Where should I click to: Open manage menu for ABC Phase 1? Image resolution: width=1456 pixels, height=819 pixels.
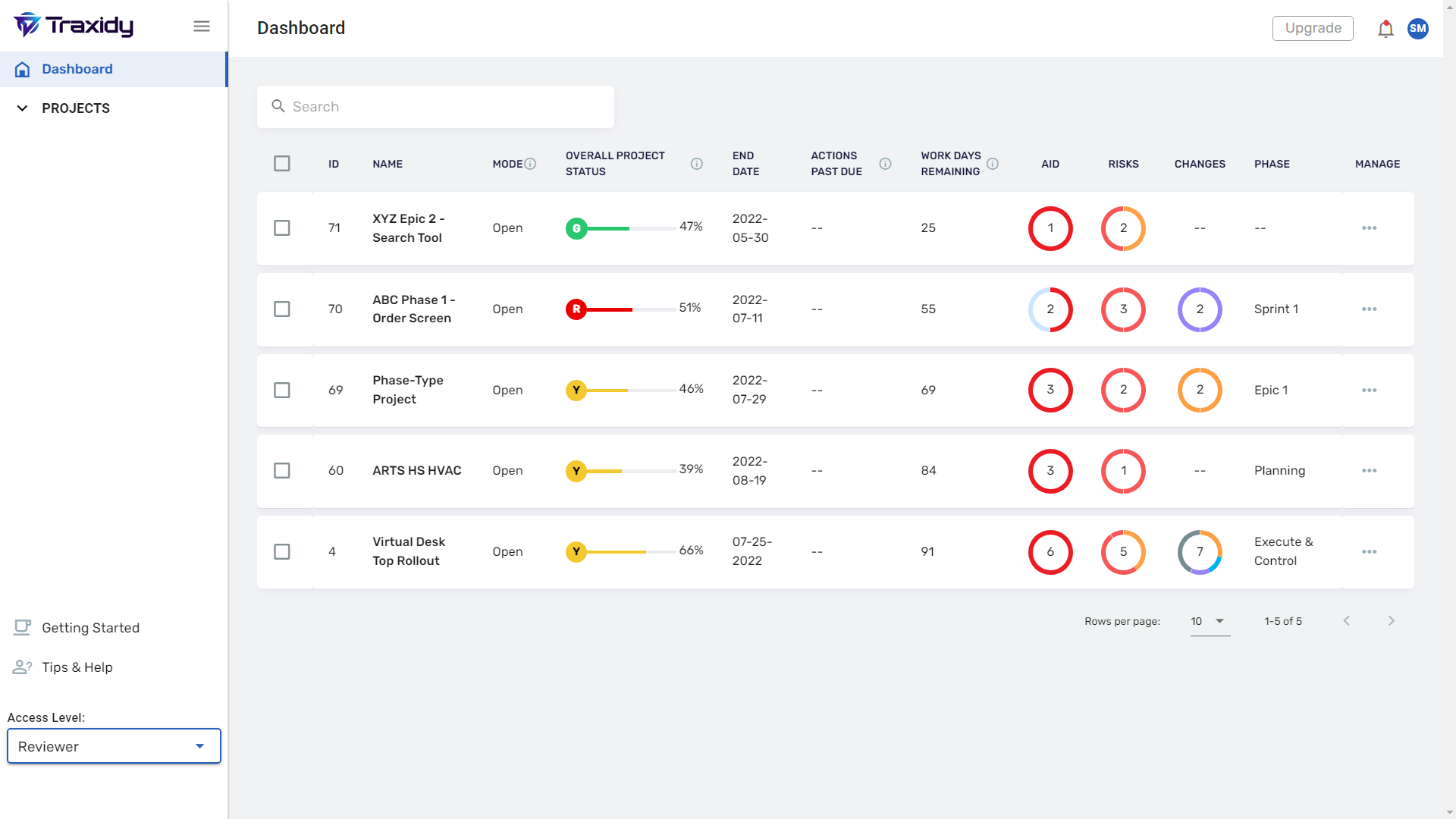[x=1370, y=309]
